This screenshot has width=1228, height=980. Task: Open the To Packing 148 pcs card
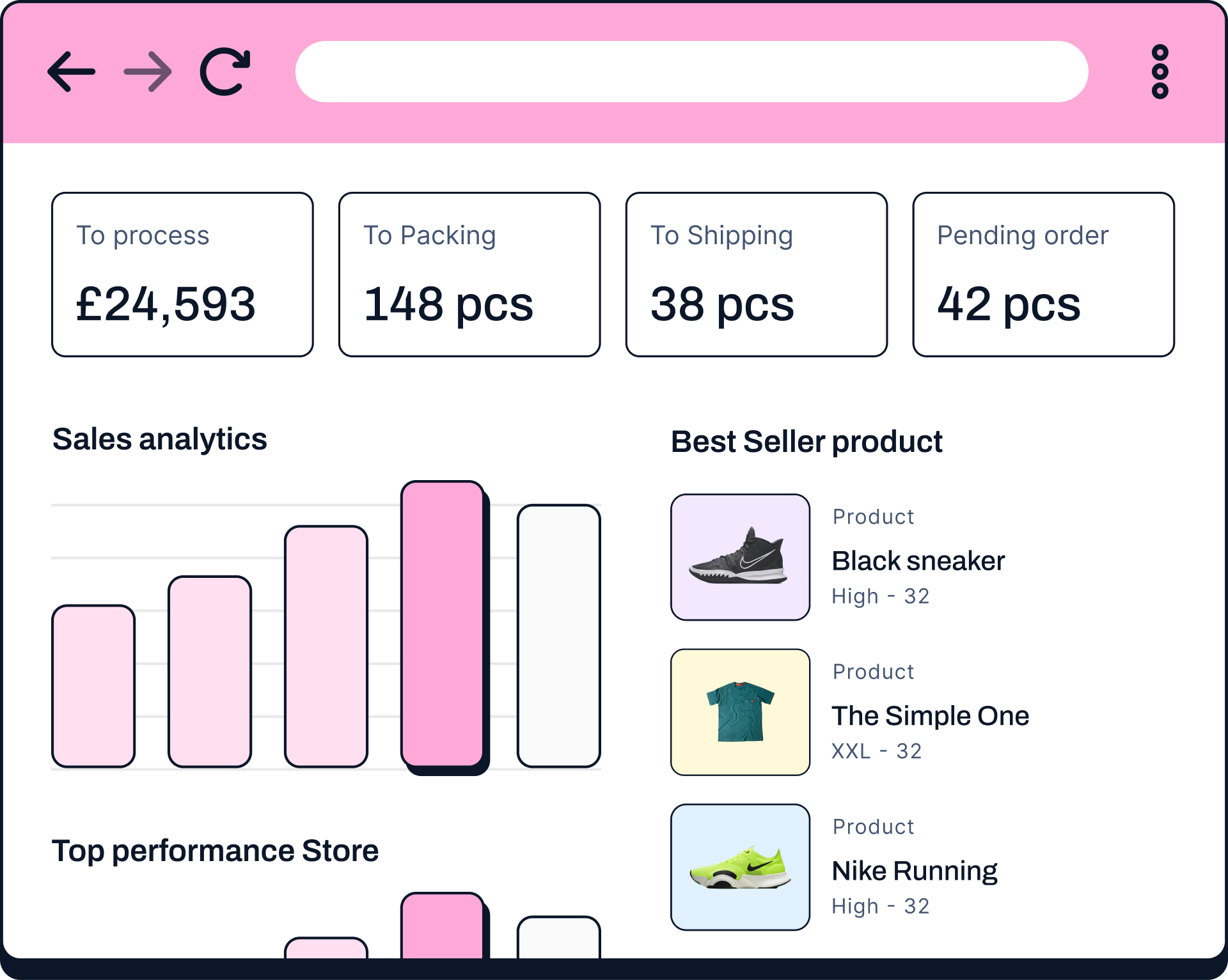[469, 274]
